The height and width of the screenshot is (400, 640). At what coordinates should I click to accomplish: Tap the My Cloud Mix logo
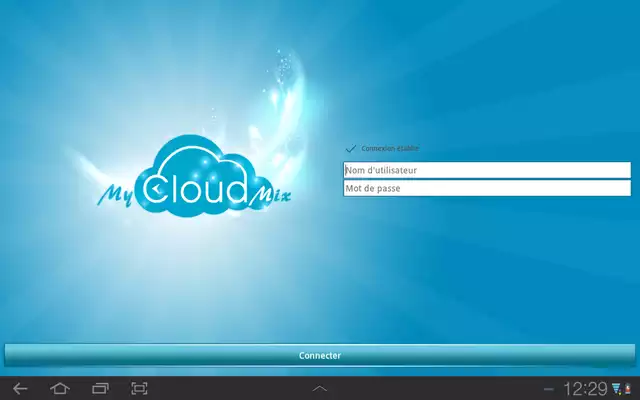[x=194, y=177]
